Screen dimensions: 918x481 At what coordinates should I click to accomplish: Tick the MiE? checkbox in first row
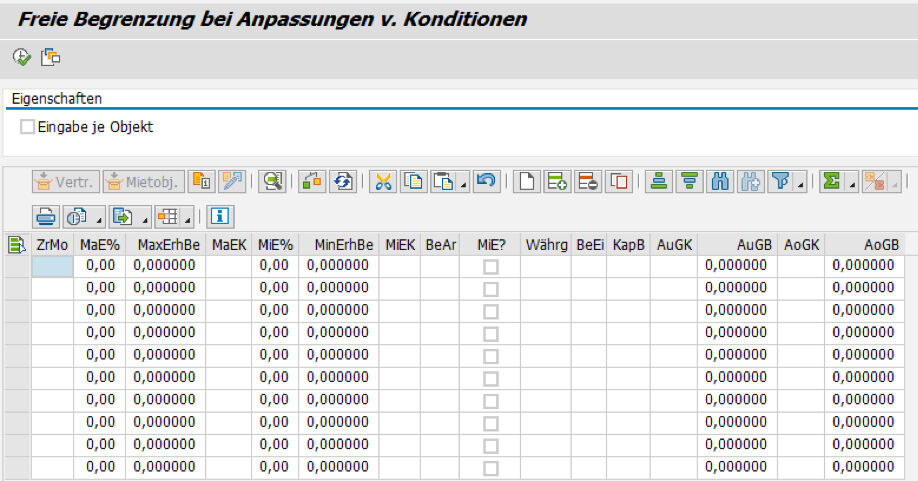coord(490,266)
